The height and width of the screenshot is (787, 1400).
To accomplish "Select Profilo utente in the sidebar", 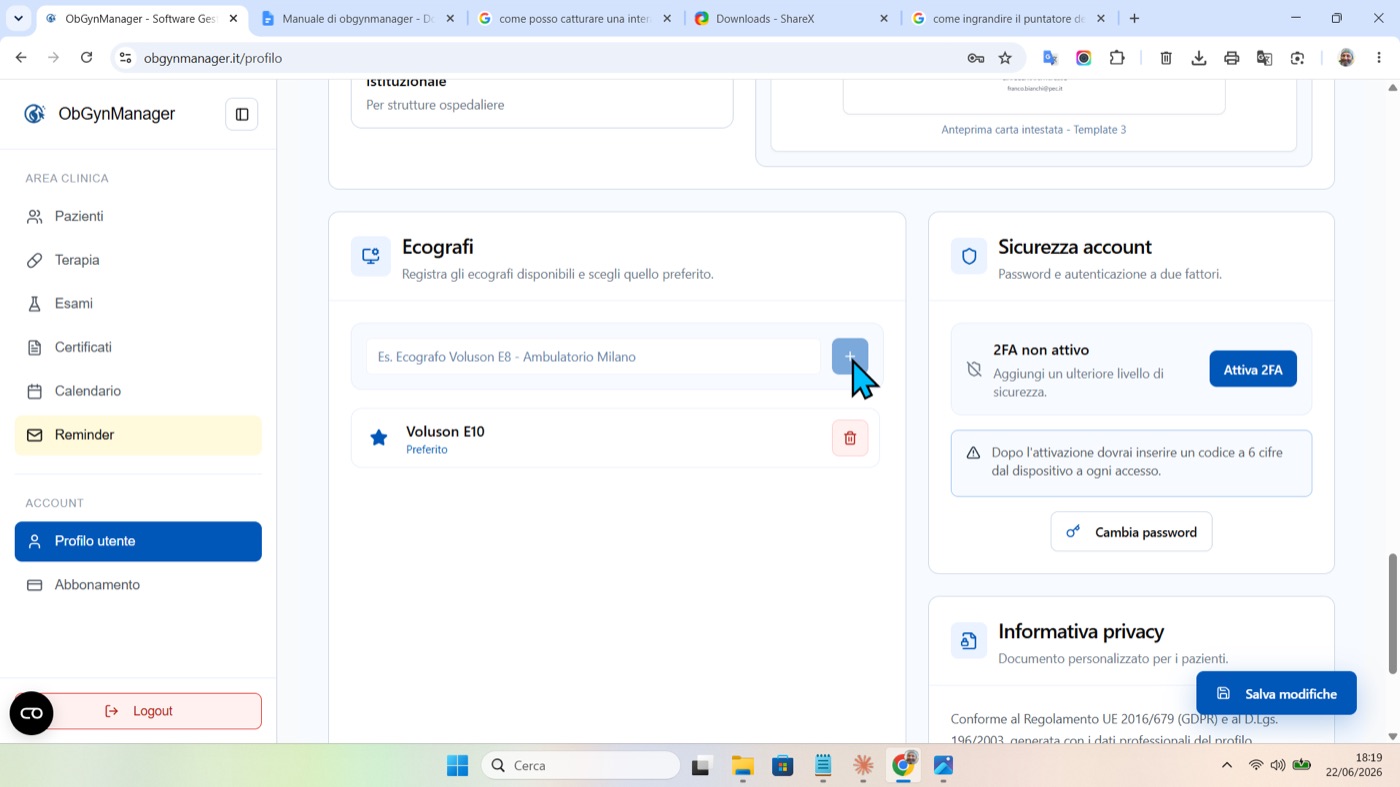I will (x=138, y=541).
